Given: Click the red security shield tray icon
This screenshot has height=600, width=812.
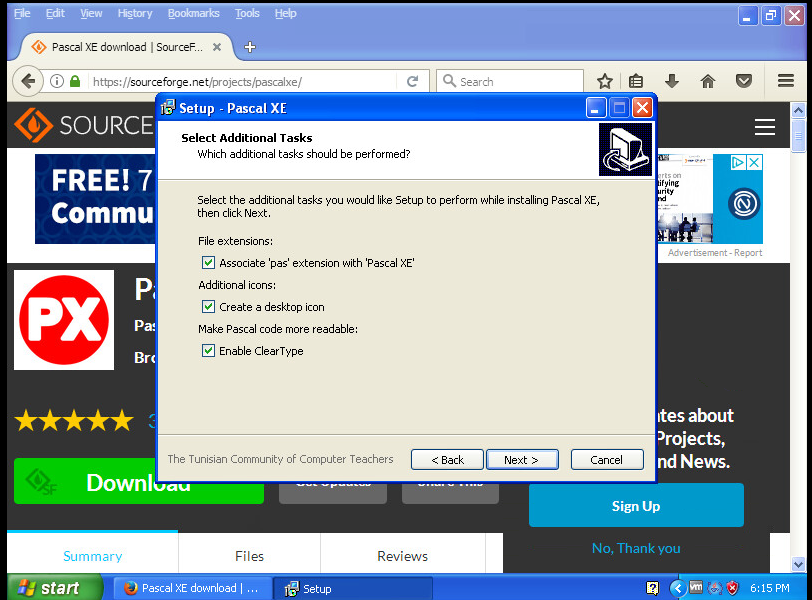Looking at the screenshot, I should pos(732,588).
